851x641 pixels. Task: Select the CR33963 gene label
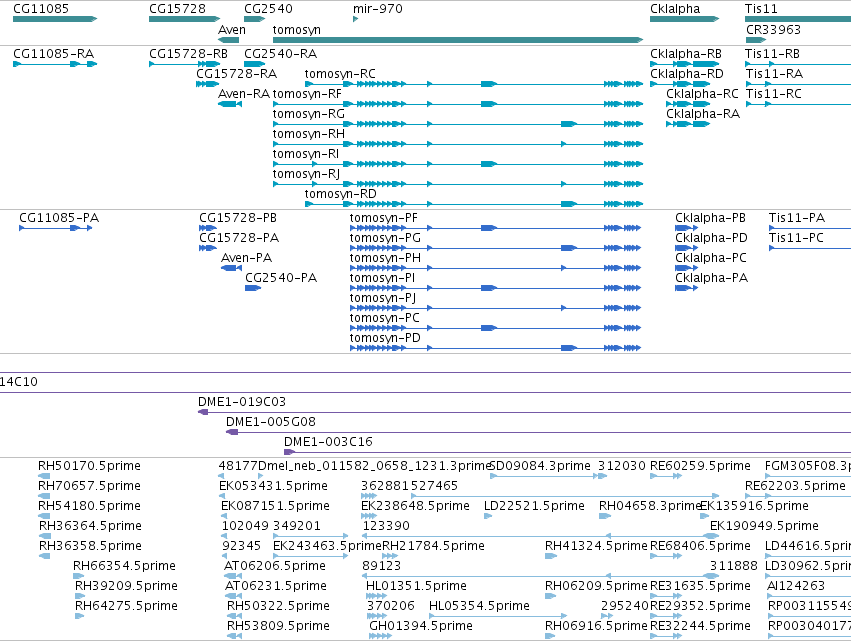tap(773, 30)
